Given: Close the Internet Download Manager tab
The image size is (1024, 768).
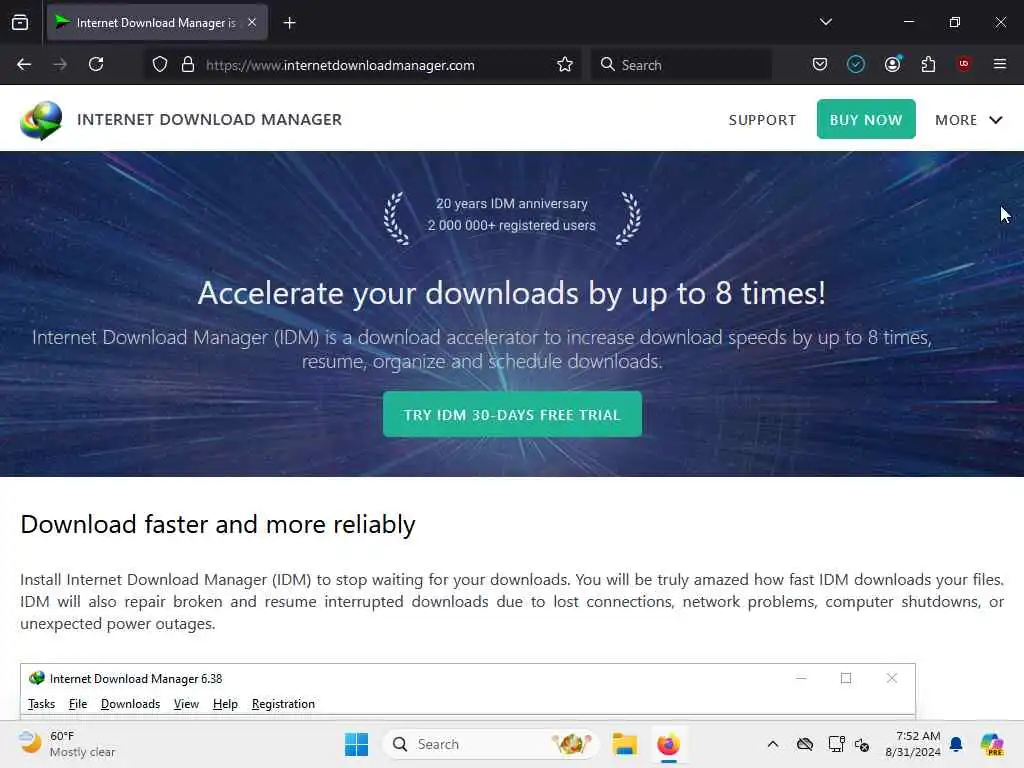Looking at the screenshot, I should (252, 22).
